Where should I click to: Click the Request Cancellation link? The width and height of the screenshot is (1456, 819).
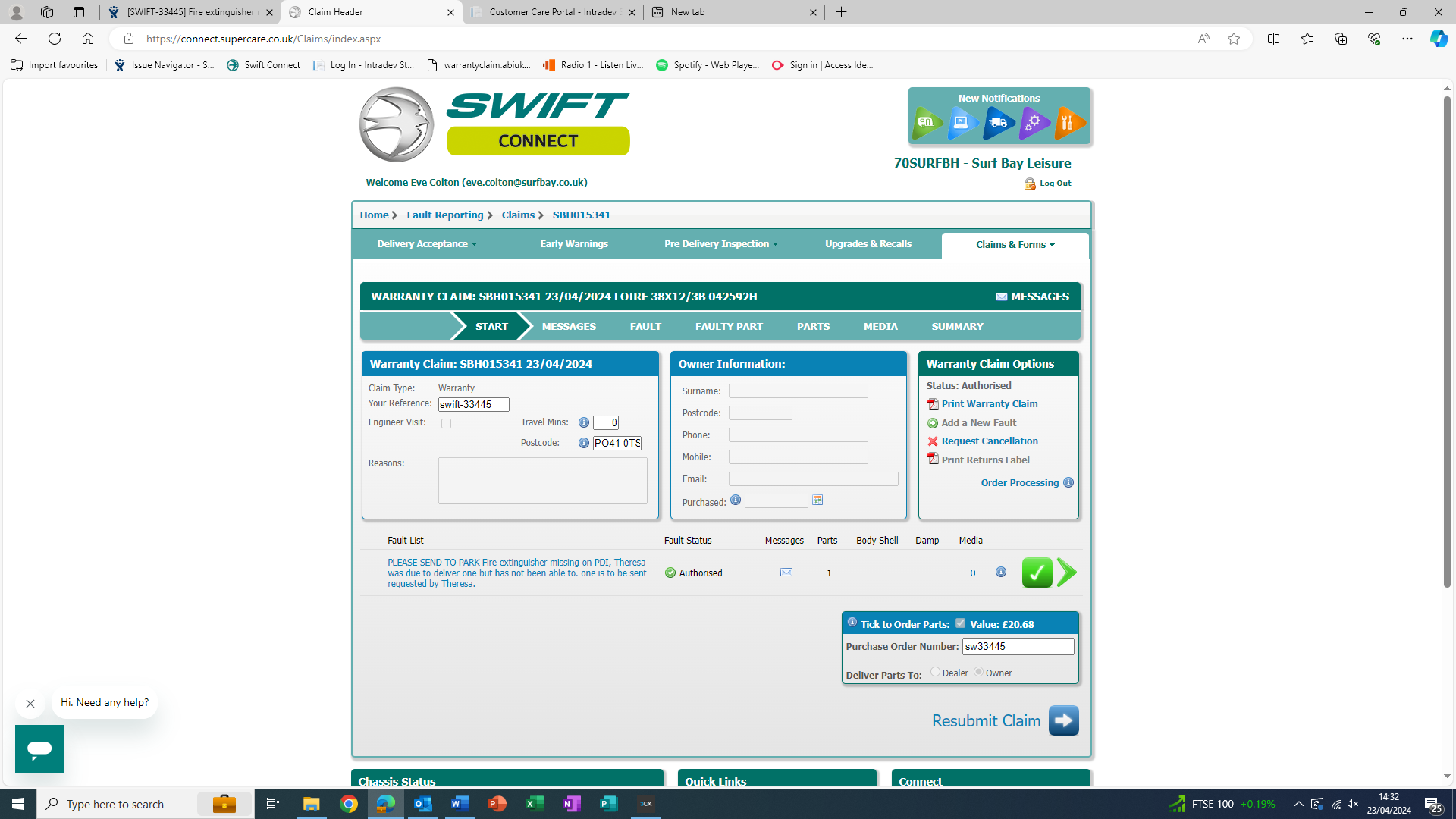point(990,441)
